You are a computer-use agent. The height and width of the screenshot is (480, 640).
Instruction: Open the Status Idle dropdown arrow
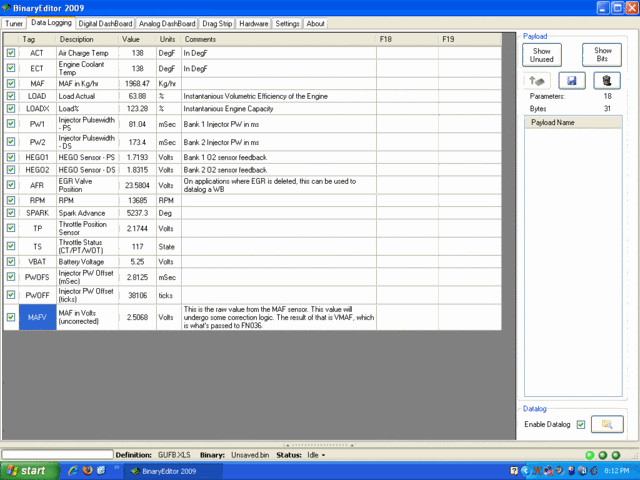coord(323,455)
